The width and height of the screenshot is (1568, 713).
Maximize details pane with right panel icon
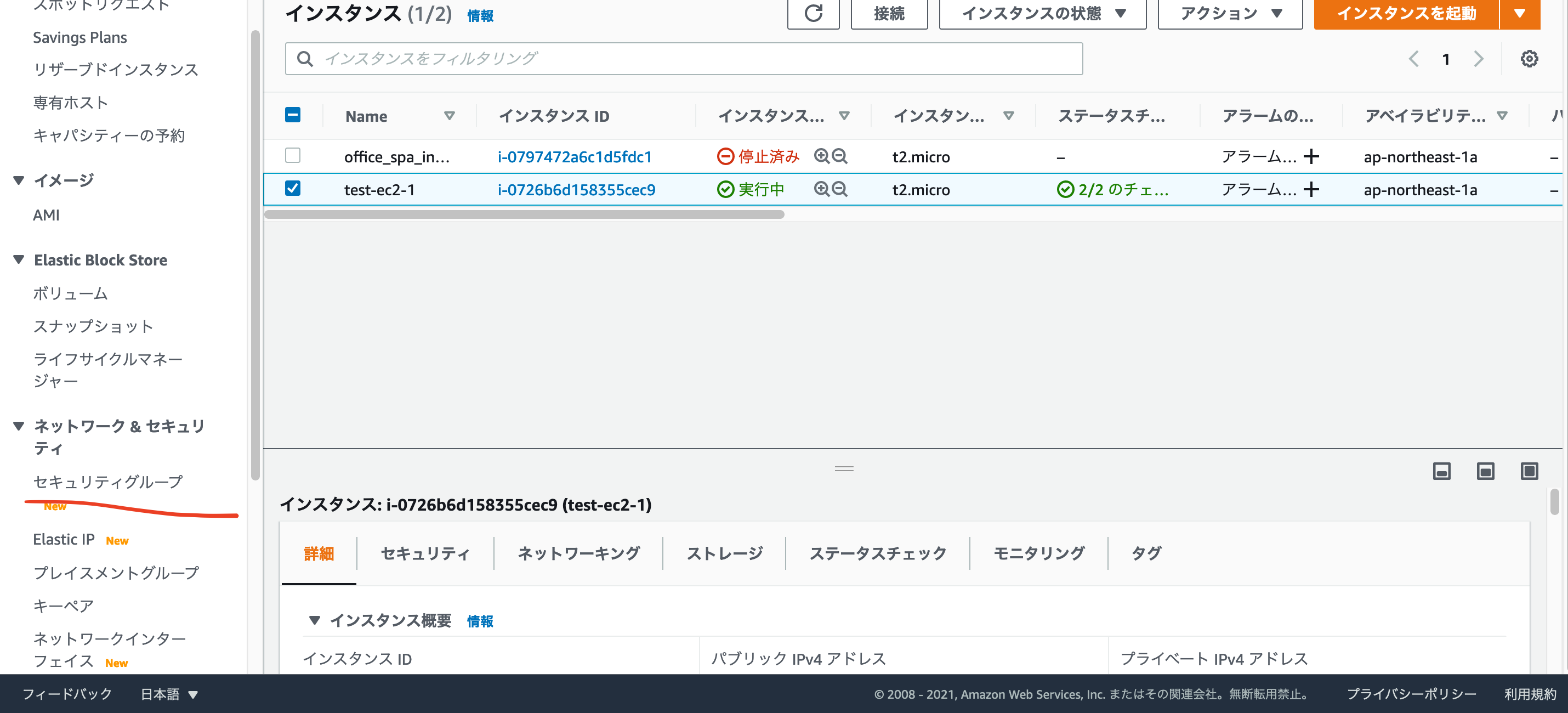[x=1530, y=471]
